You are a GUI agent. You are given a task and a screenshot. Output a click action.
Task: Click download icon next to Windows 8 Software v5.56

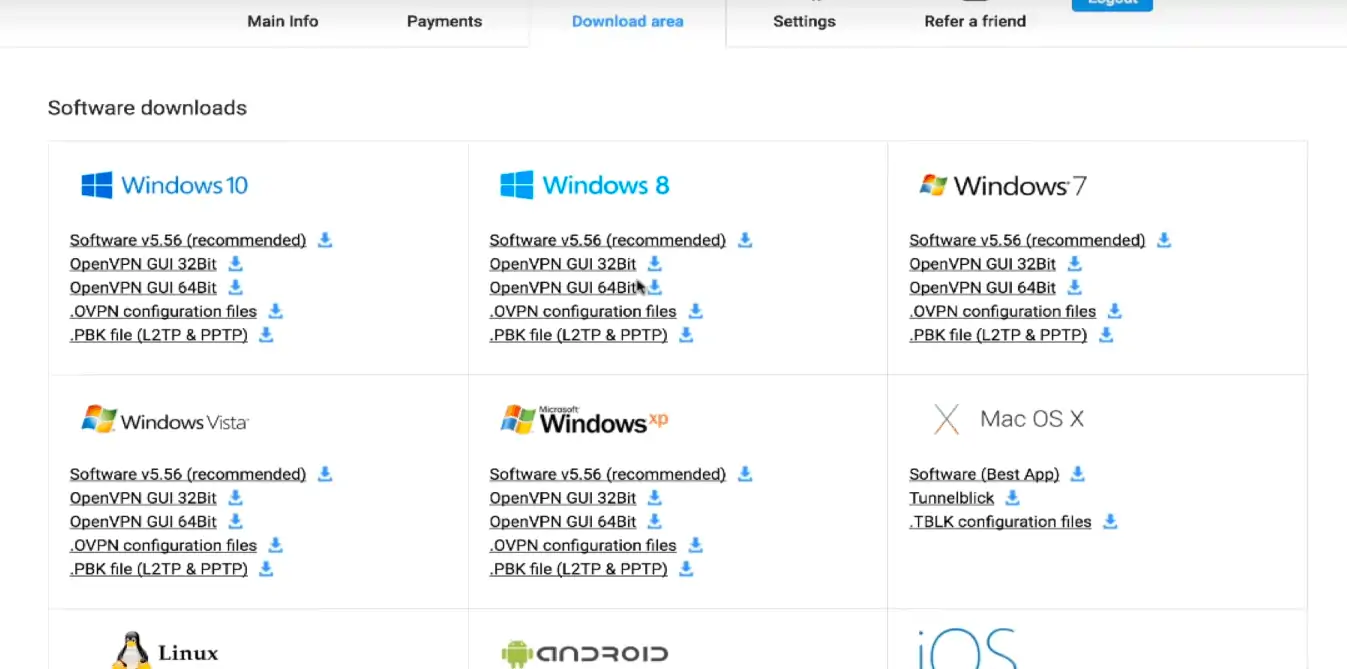click(745, 240)
